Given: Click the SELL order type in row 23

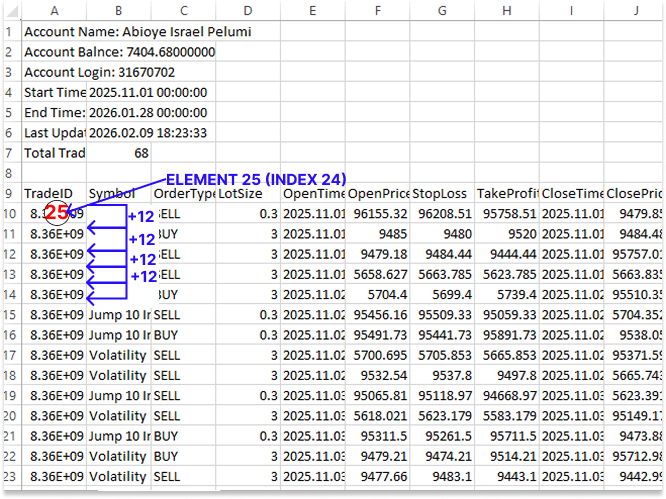Looking at the screenshot, I should click(x=183, y=476).
